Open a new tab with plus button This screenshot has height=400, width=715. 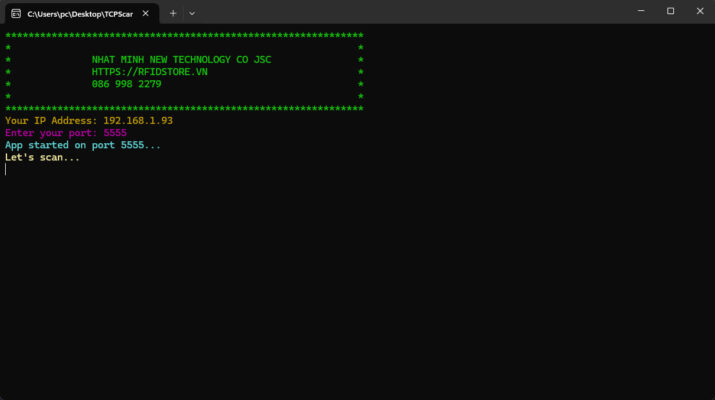pyautogui.click(x=173, y=13)
